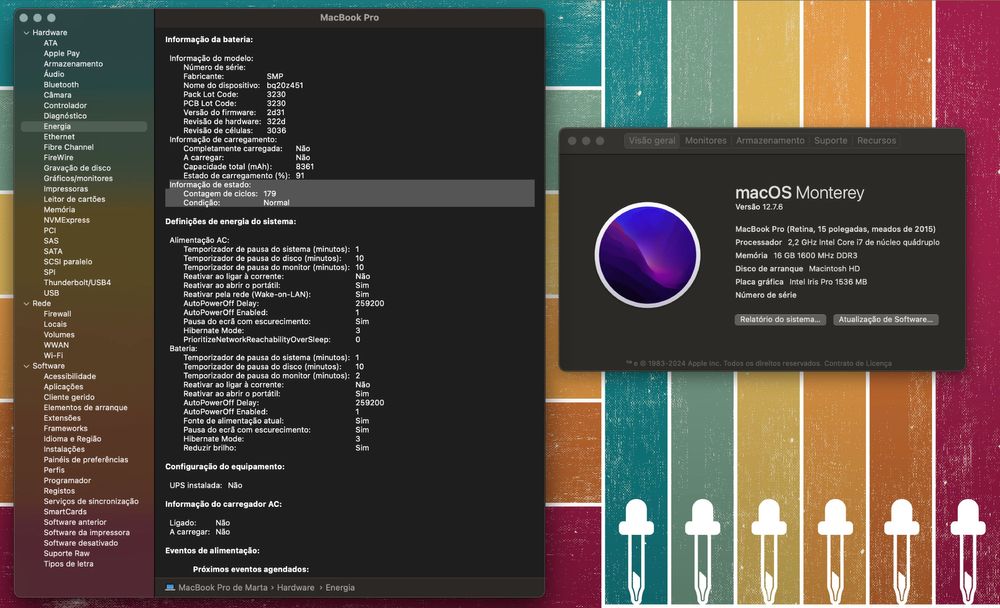Viewport: 1000px width, 608px height.
Task: Click 'Placa gráfica Intel Iris Pro' line
Action: (800, 282)
